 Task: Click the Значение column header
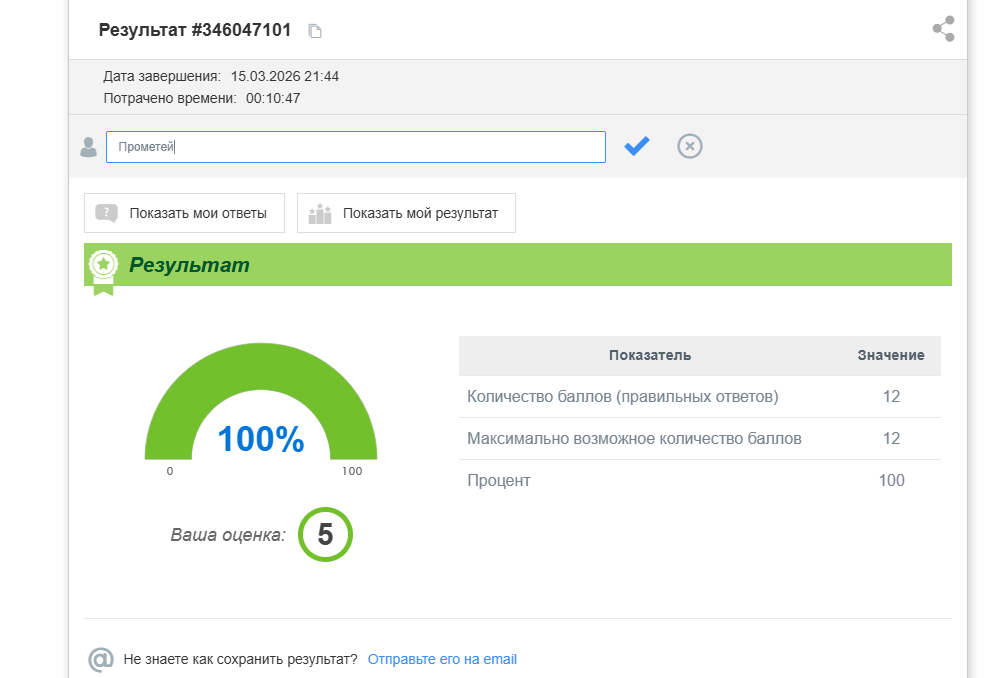(x=890, y=355)
